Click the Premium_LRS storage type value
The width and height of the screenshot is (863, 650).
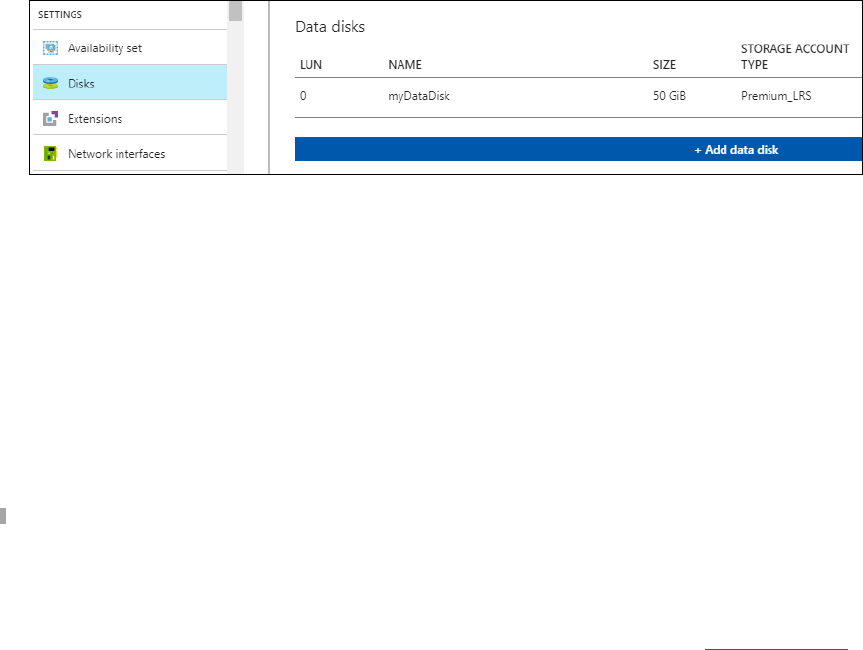[x=776, y=96]
